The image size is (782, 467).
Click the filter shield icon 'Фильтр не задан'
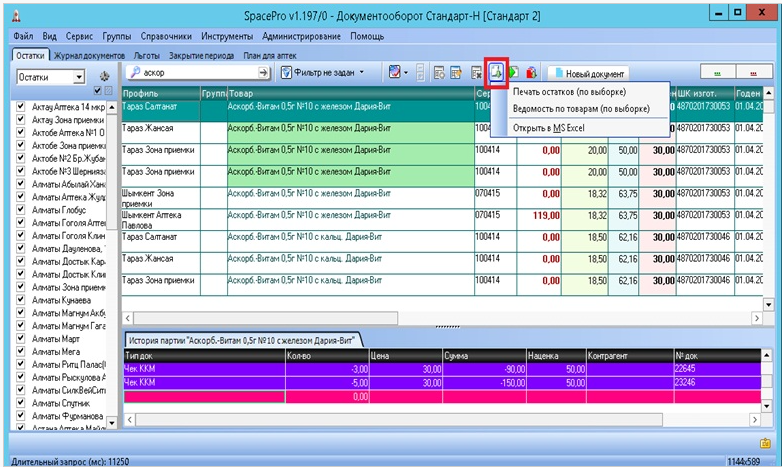(x=286, y=73)
